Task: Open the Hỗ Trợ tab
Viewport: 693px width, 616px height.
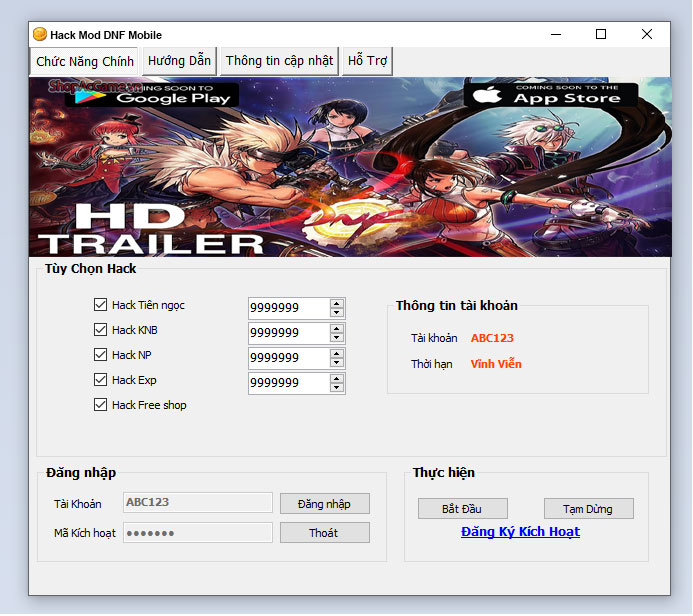Action: 367,61
